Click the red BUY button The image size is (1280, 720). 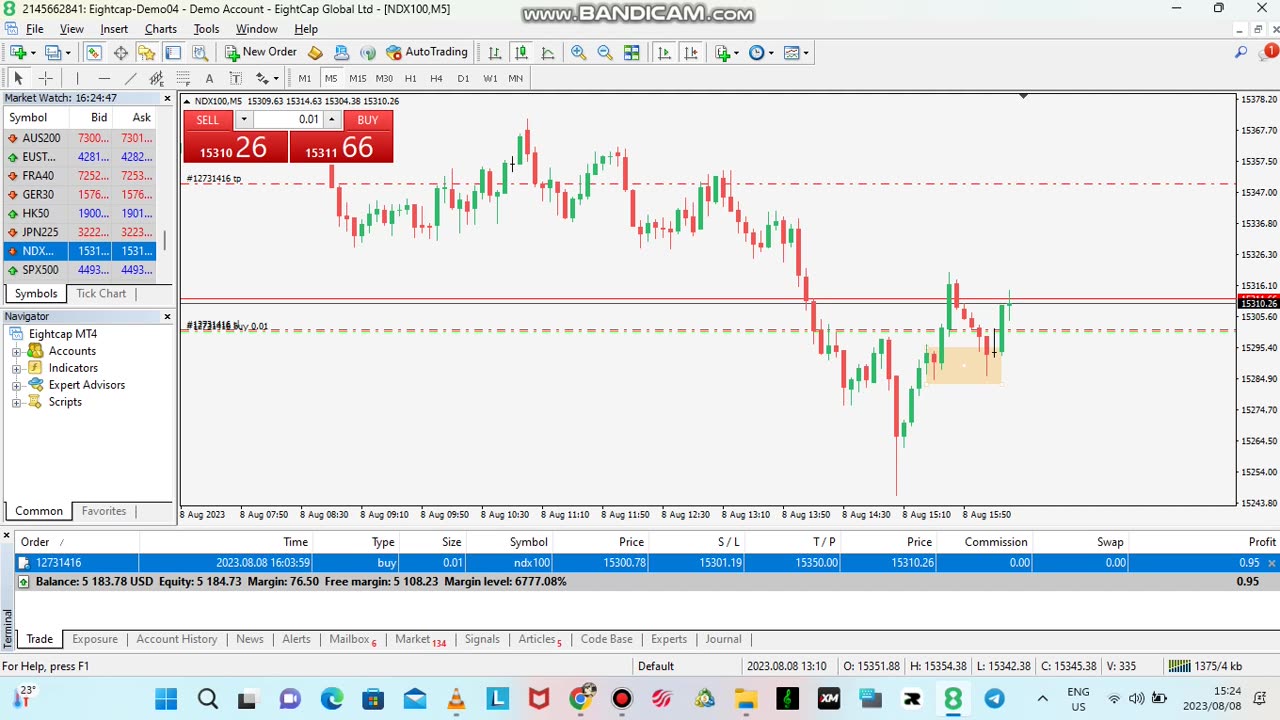point(368,120)
